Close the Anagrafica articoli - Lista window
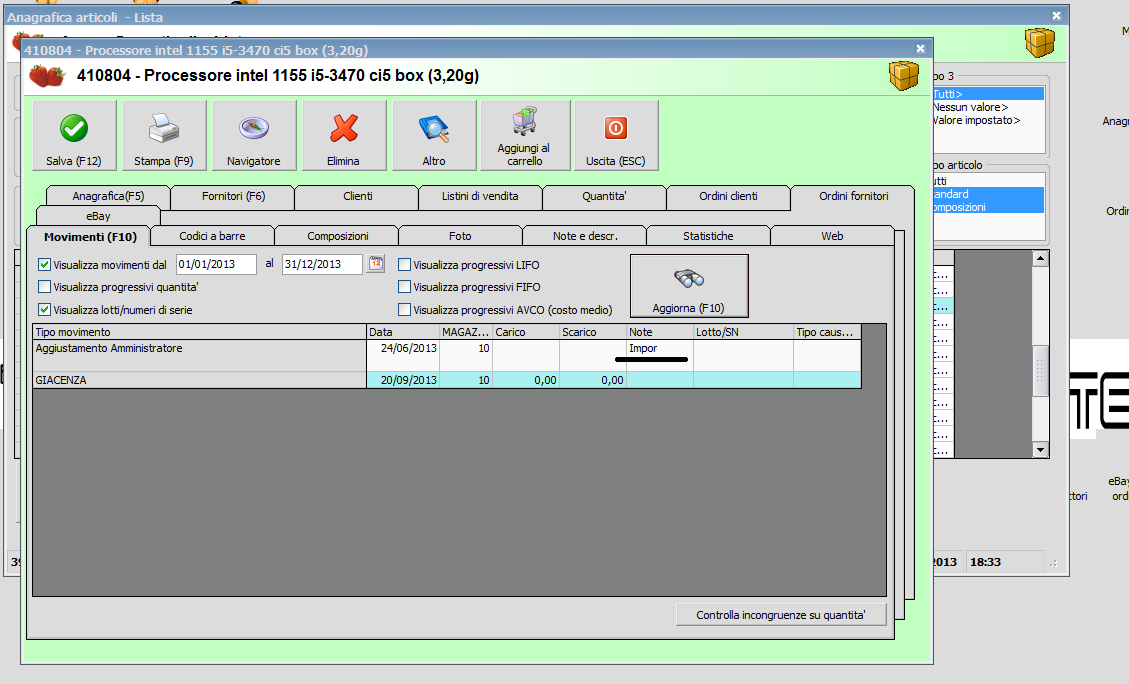 click(1056, 16)
